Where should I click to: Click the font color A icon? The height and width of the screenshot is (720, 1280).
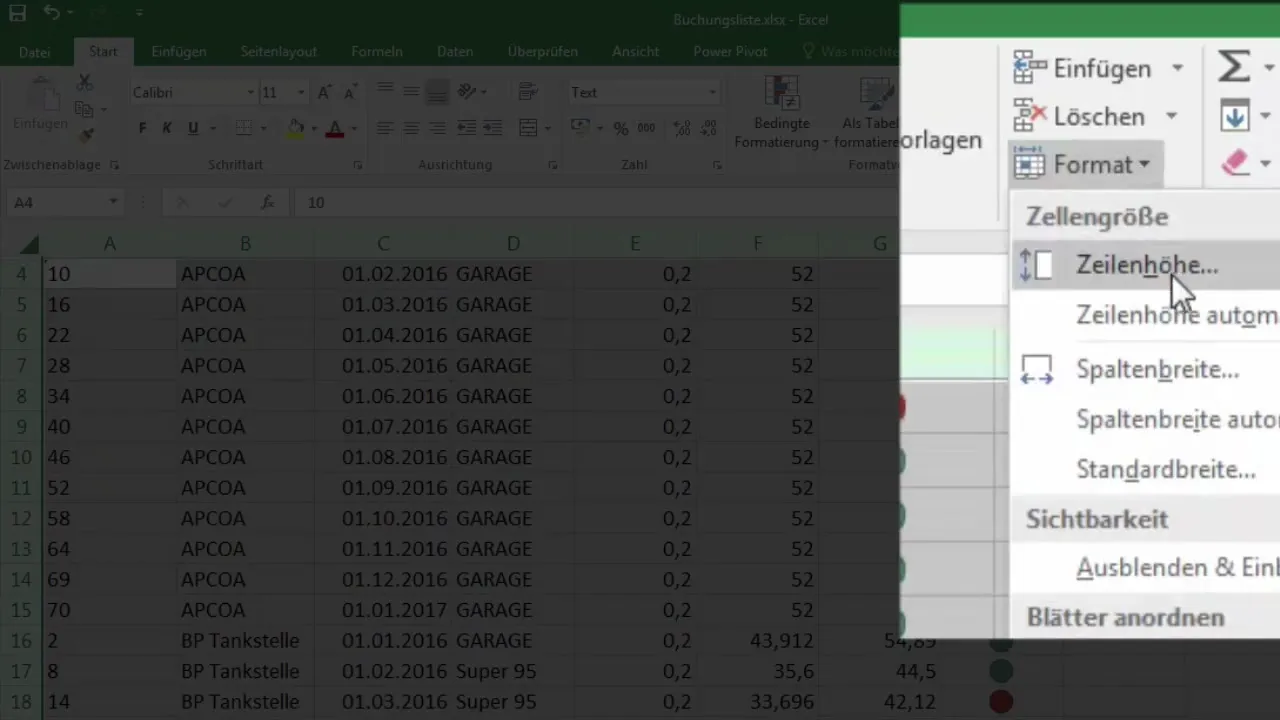[334, 128]
